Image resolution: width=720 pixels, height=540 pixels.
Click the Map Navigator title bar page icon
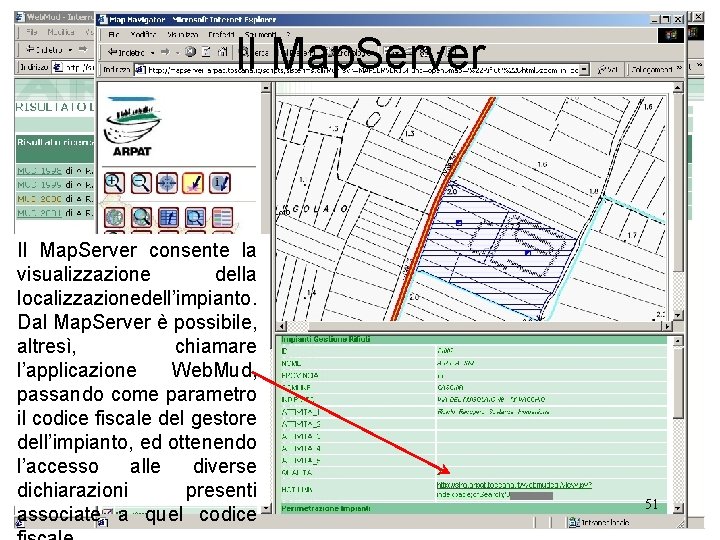(x=103, y=20)
